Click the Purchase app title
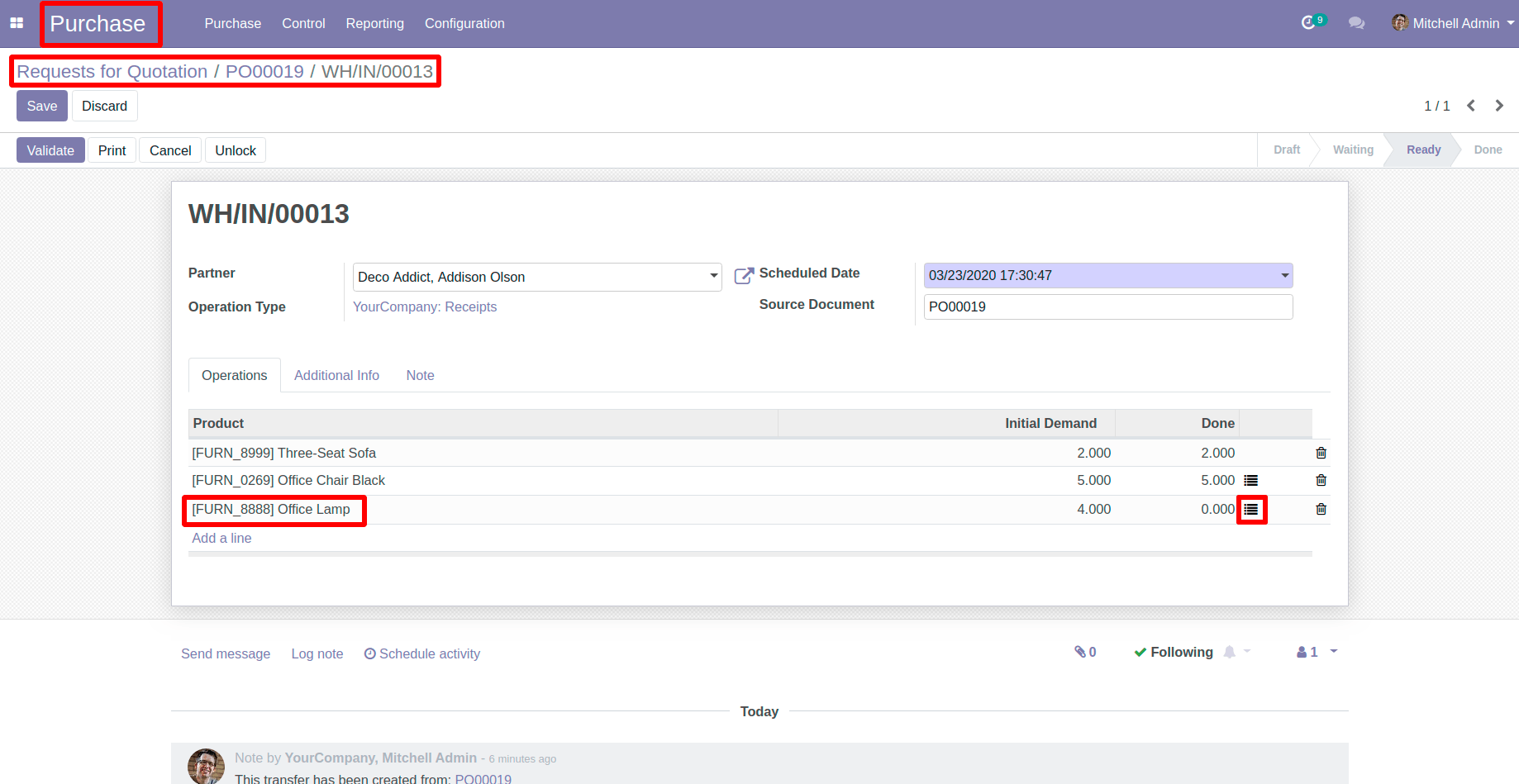The height and width of the screenshot is (784, 1519). coord(98,23)
